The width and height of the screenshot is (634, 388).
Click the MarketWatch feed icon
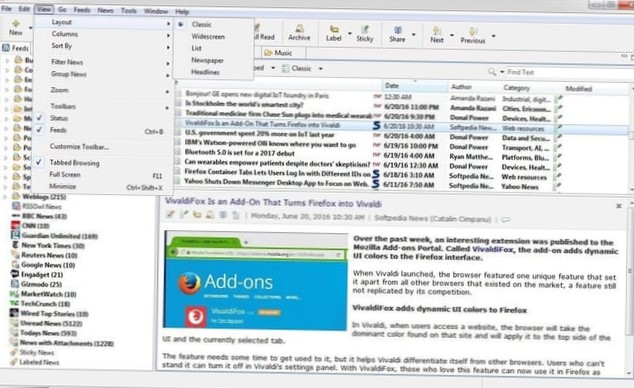[15, 294]
